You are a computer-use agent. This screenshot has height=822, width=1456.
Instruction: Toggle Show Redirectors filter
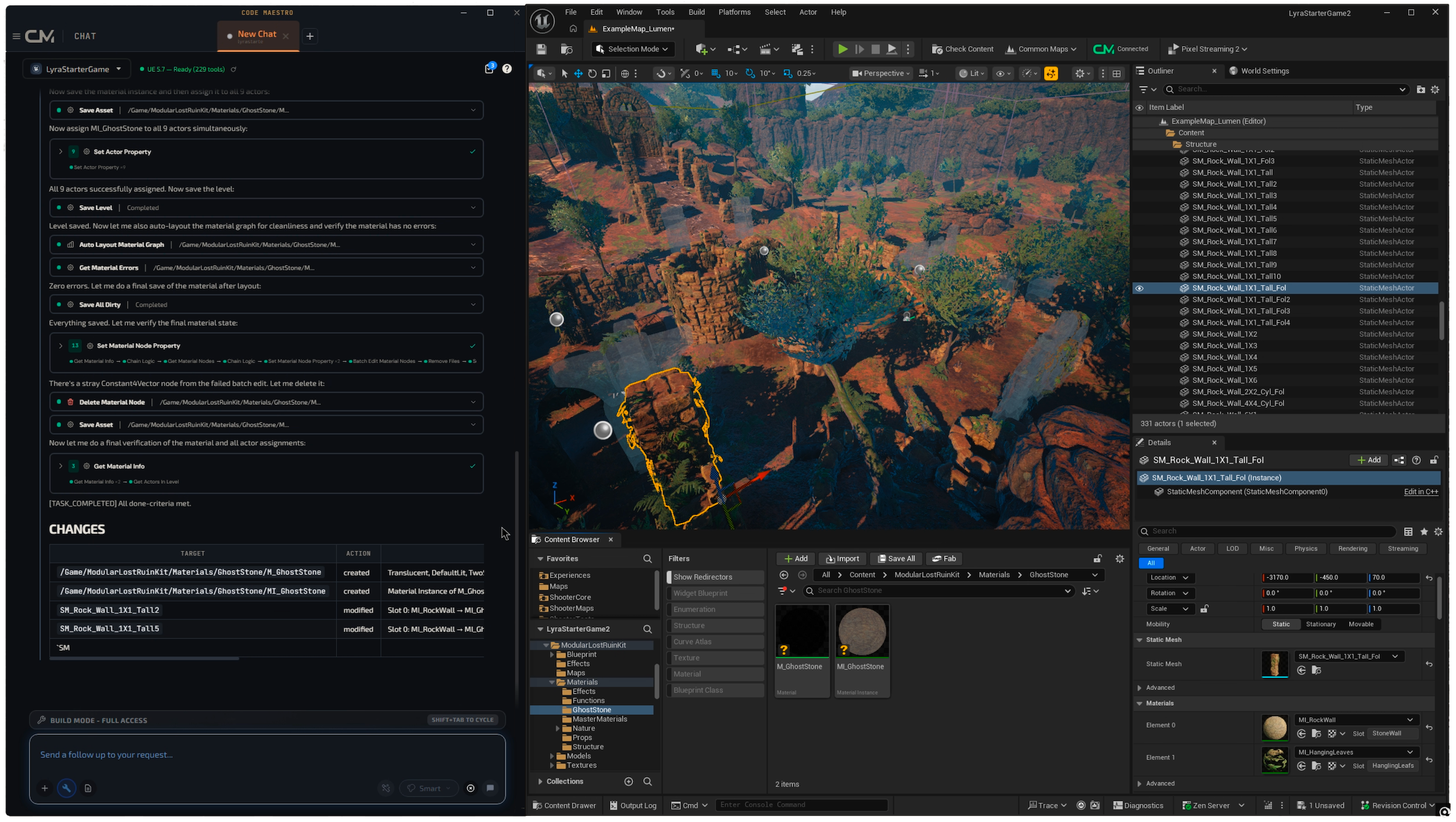point(715,577)
